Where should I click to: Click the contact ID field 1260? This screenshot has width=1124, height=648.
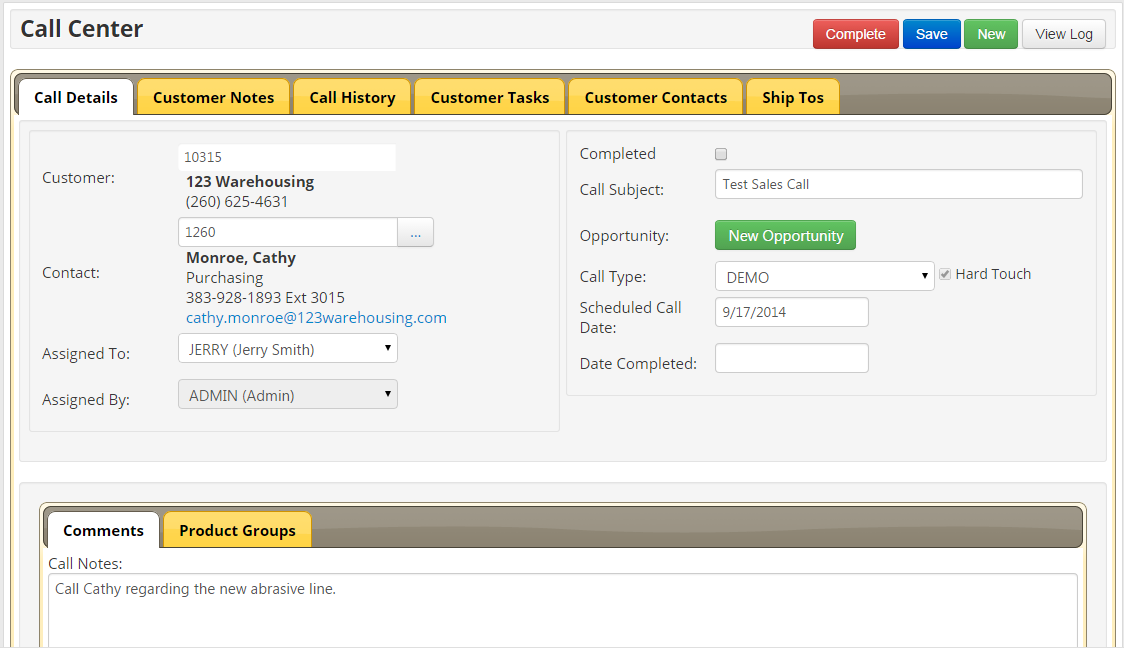click(288, 232)
